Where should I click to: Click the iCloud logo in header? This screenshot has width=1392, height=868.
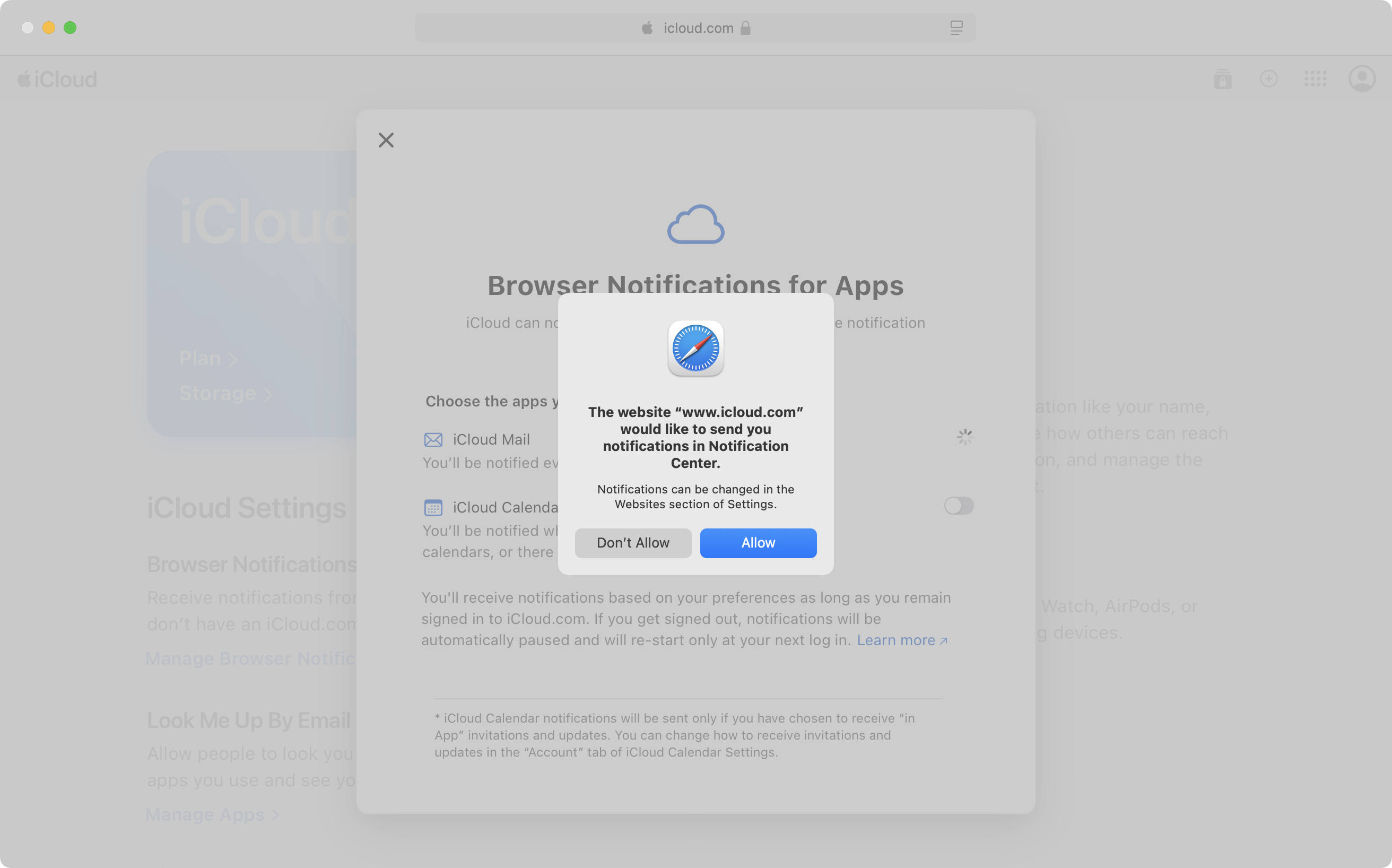(57, 79)
